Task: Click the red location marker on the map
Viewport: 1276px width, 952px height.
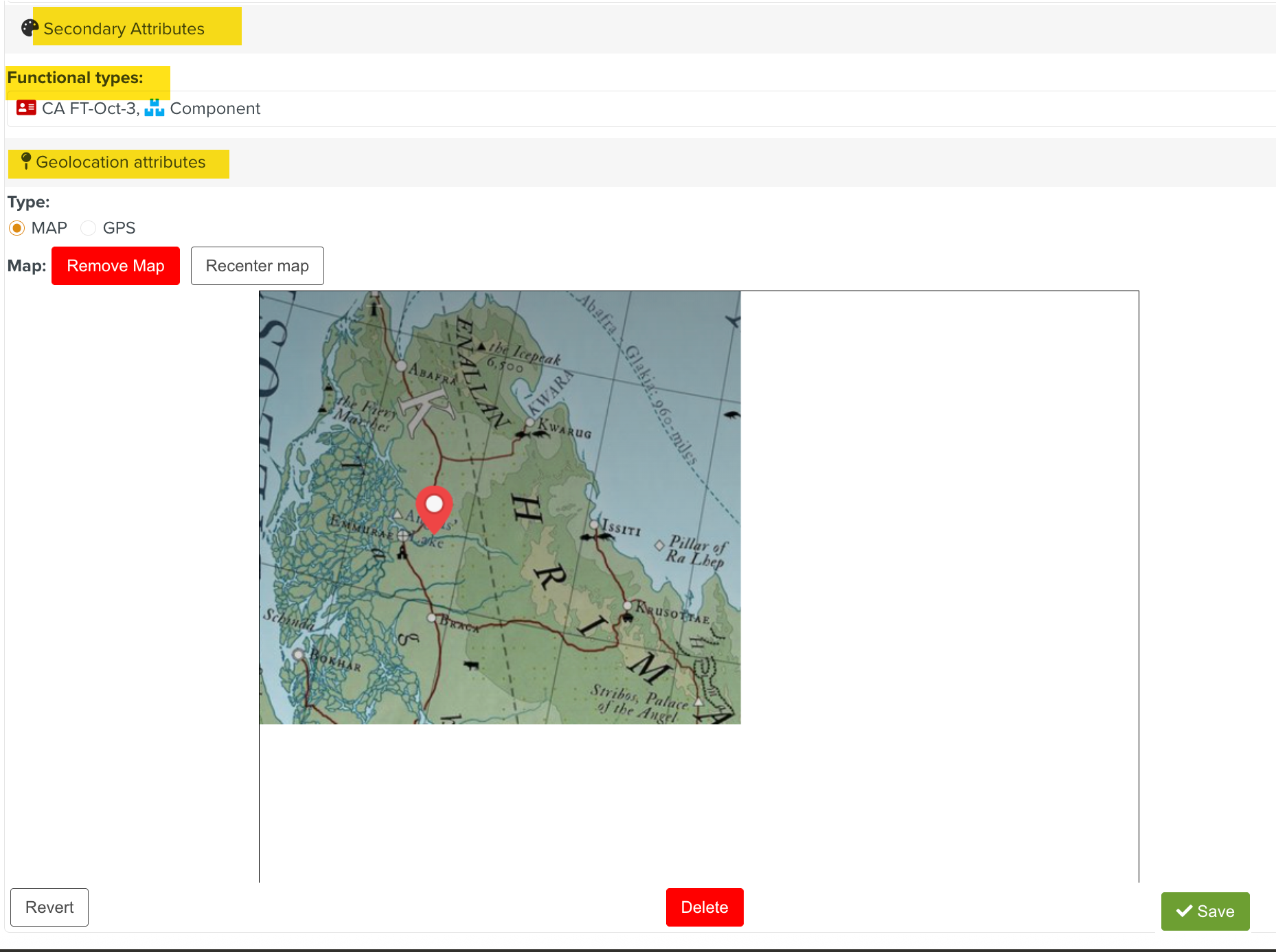Action: (434, 508)
